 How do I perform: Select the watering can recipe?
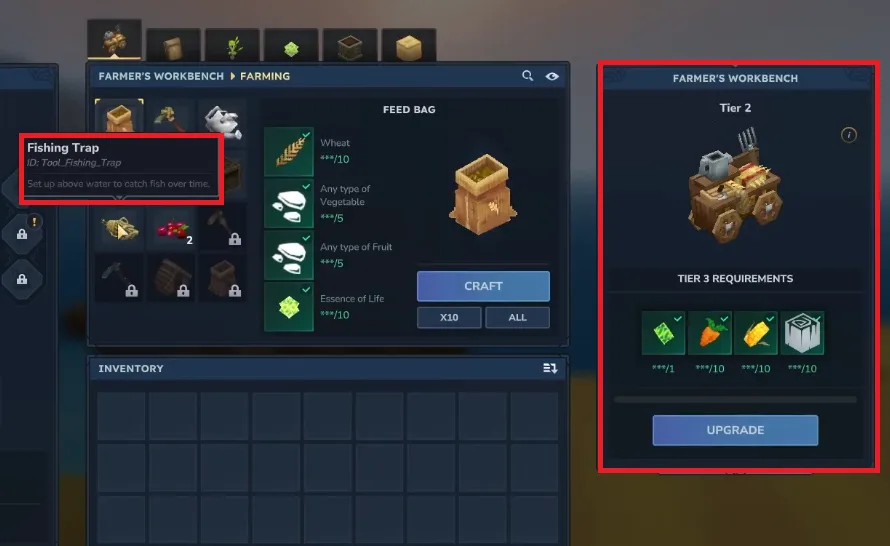223,121
